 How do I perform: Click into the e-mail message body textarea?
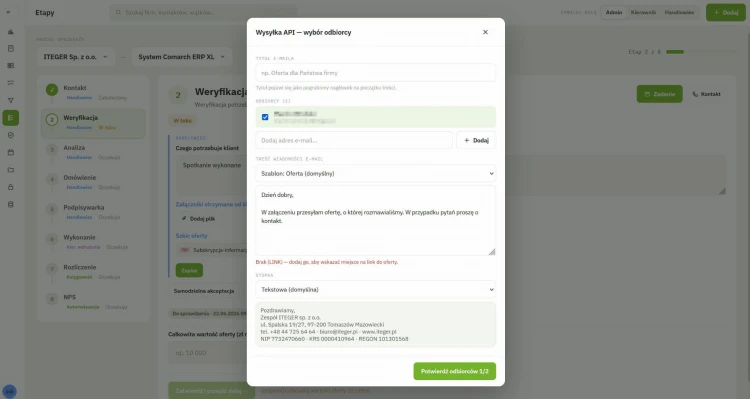375,220
